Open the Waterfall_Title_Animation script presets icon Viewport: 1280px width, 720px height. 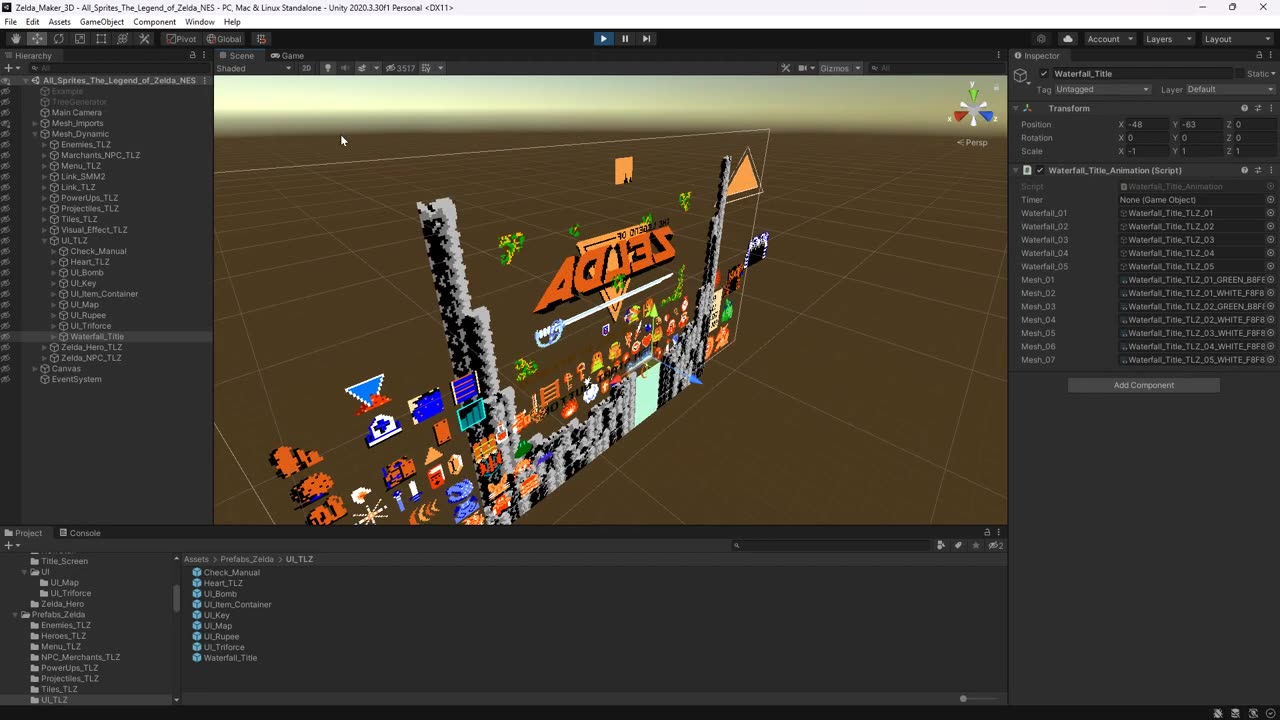[1258, 170]
